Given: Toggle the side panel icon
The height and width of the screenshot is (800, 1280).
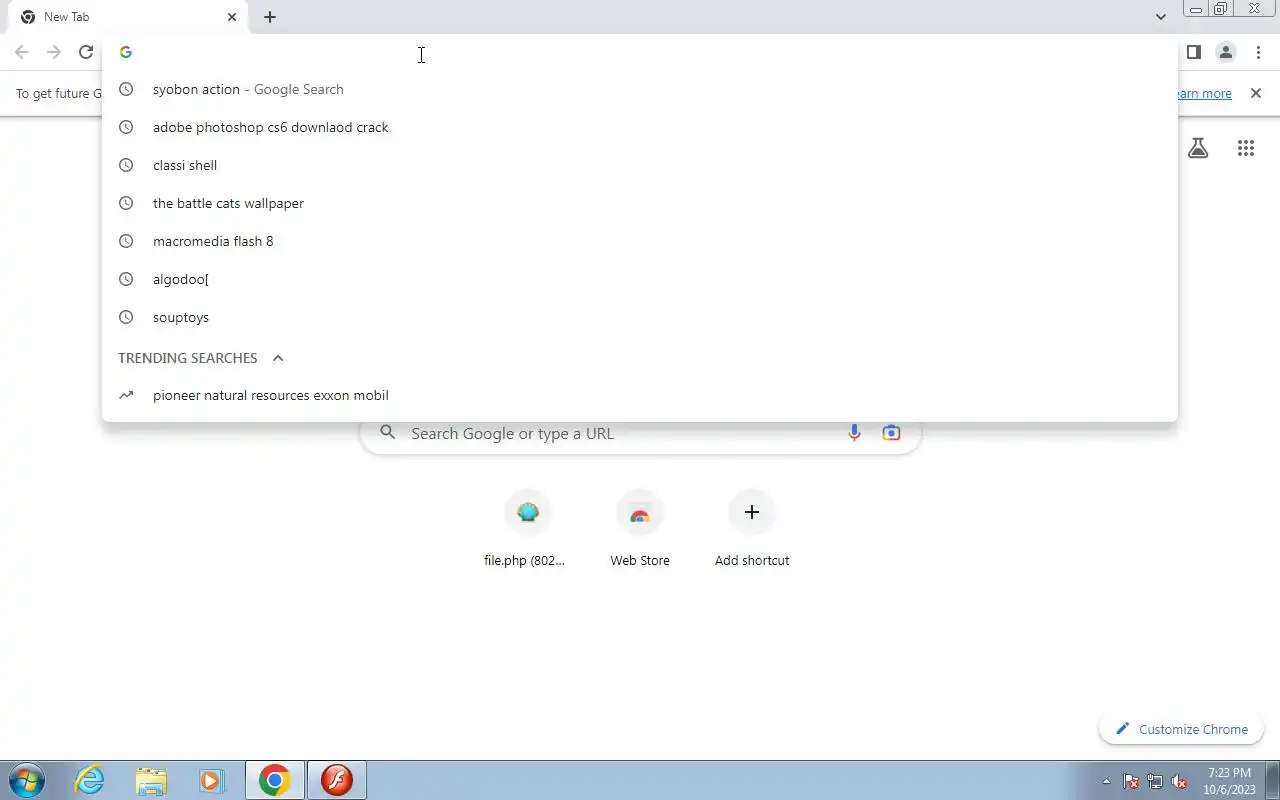Looking at the screenshot, I should click(1193, 52).
